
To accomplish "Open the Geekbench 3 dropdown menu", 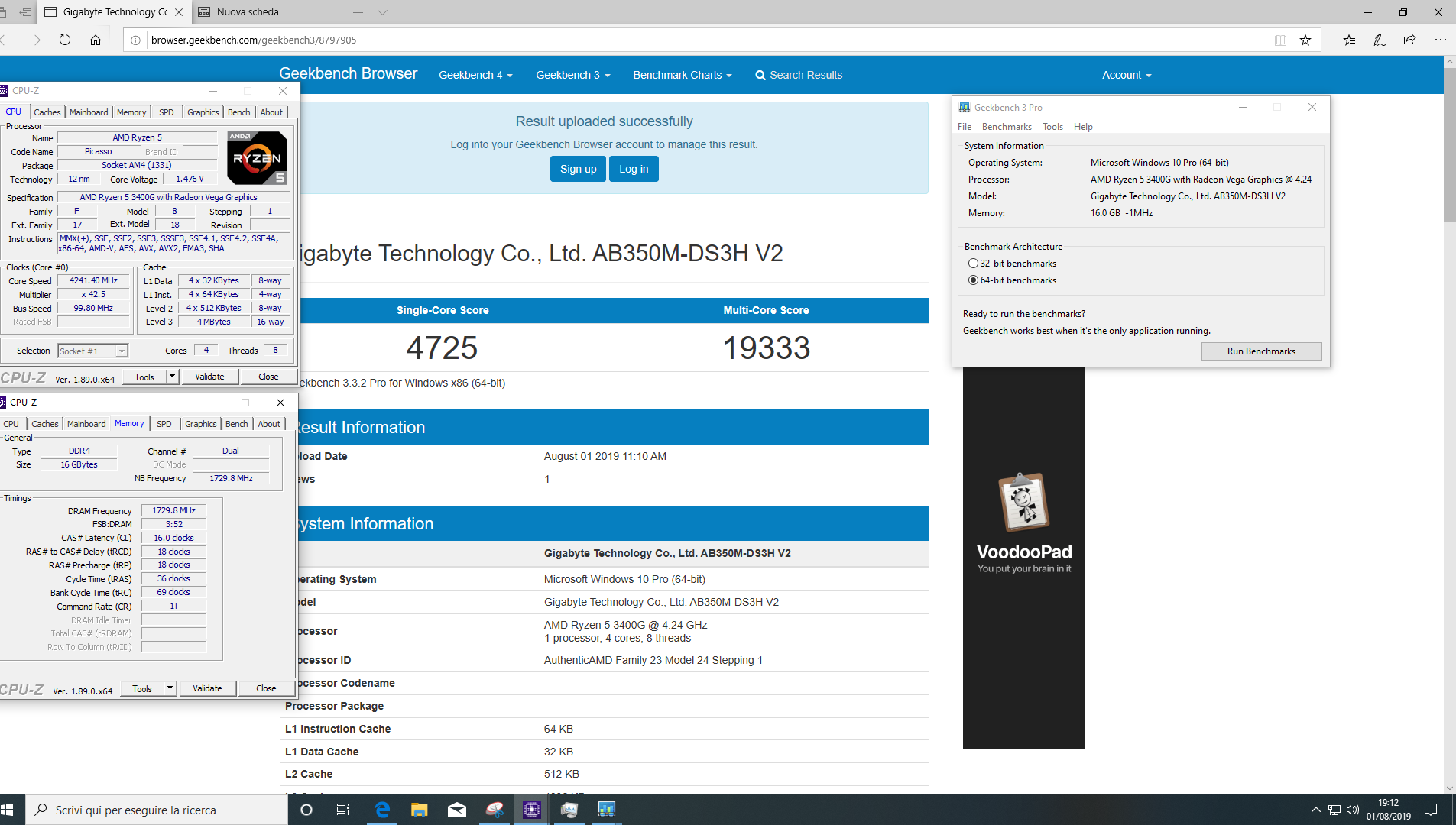I will click(x=573, y=75).
